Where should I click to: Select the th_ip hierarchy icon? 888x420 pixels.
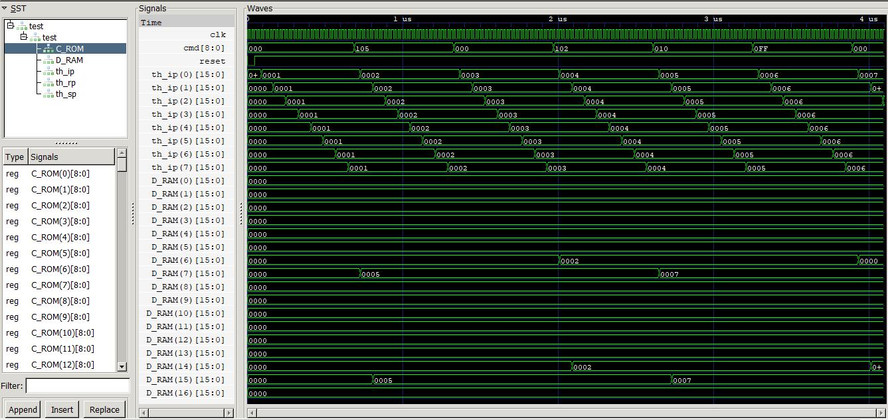point(47,71)
